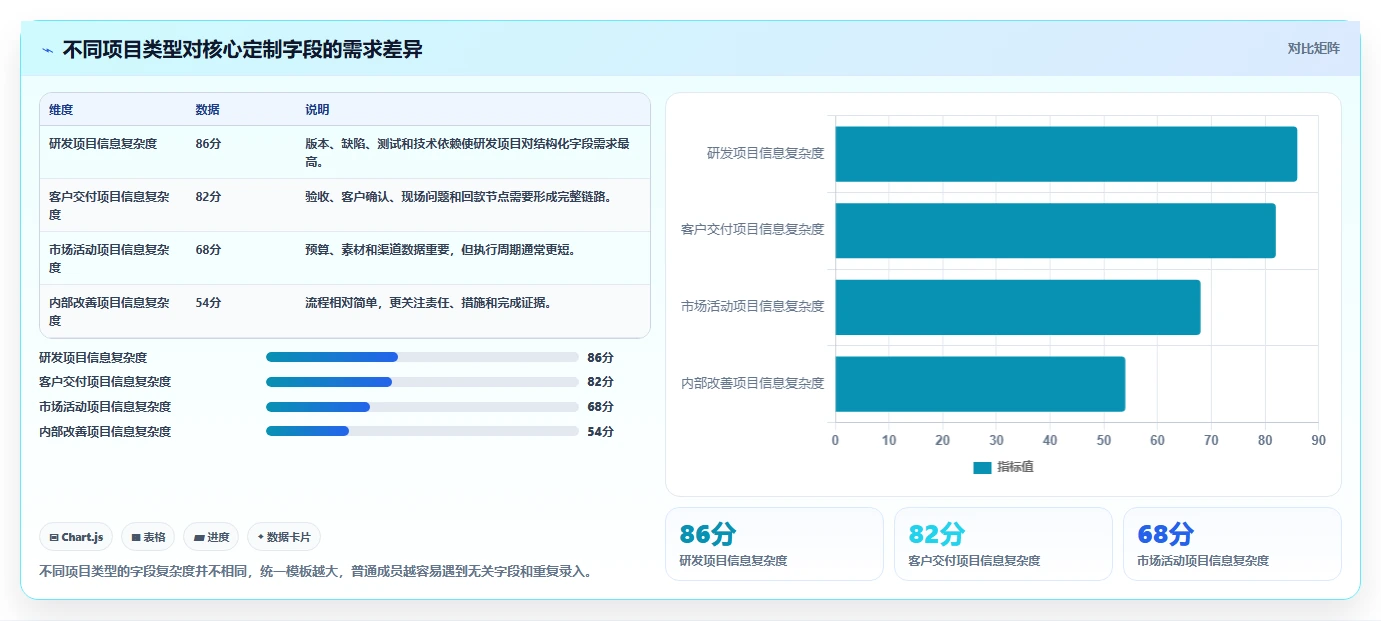
Task: Click the 86分 value beside progress bar
Action: pyautogui.click(x=601, y=357)
